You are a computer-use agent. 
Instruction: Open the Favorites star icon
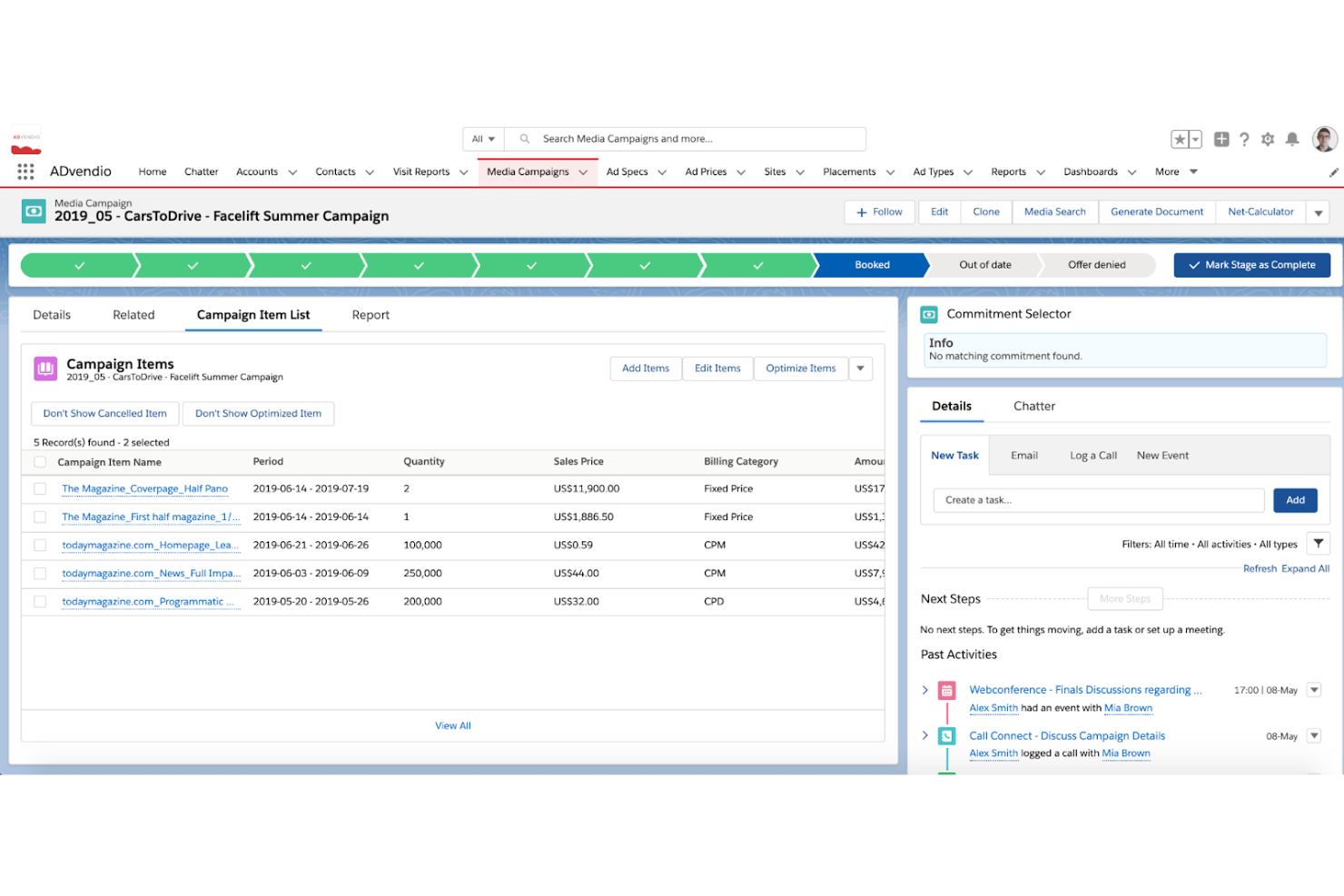coord(1180,139)
